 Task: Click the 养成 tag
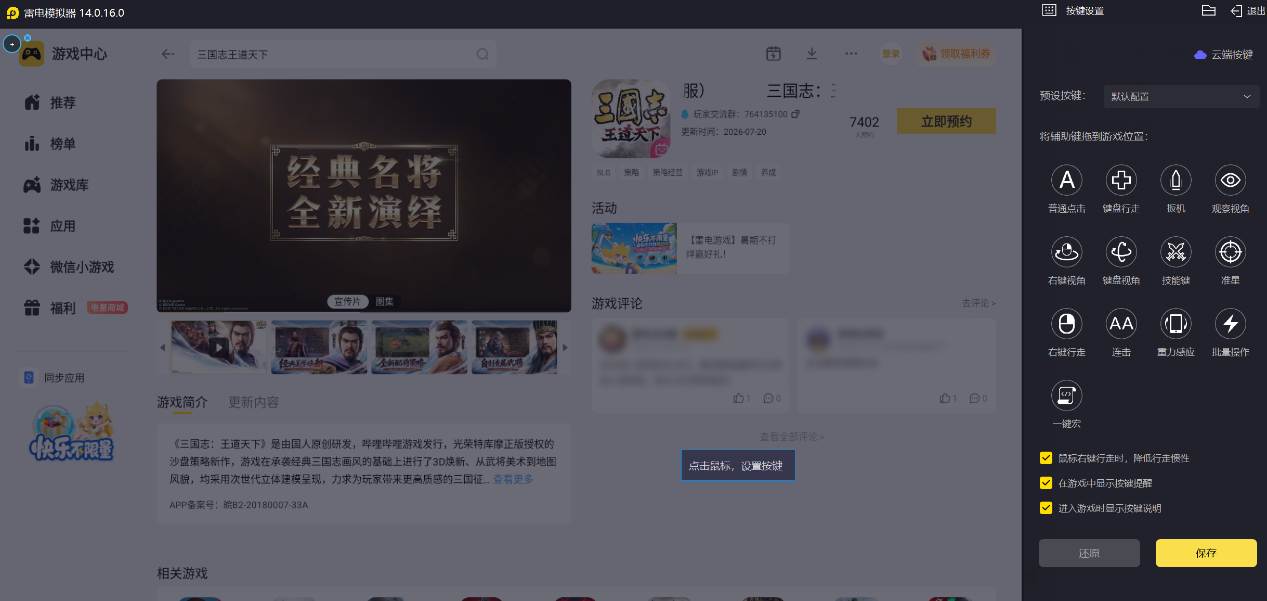(x=768, y=172)
